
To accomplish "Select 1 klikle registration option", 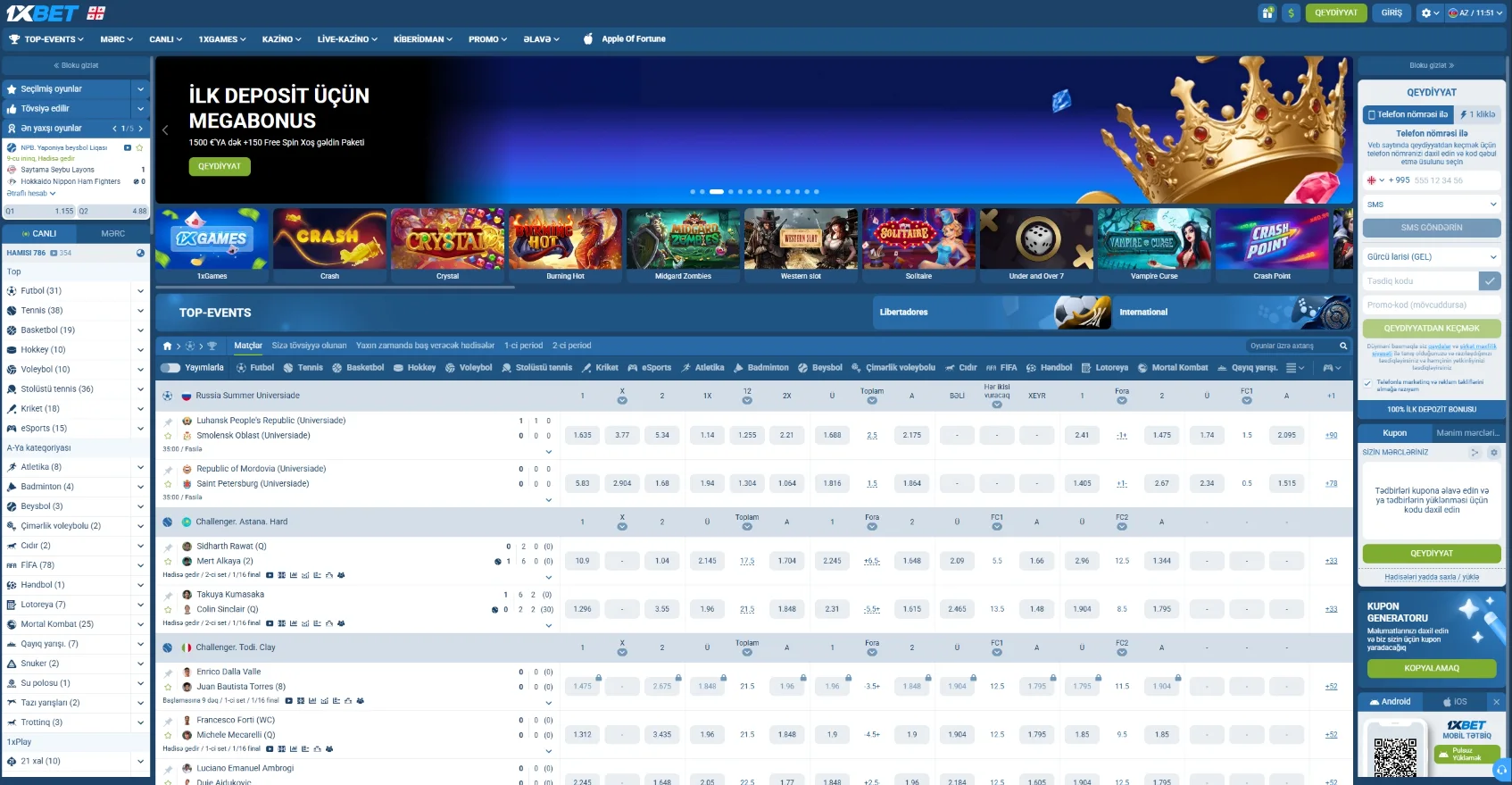I will tap(1477, 114).
